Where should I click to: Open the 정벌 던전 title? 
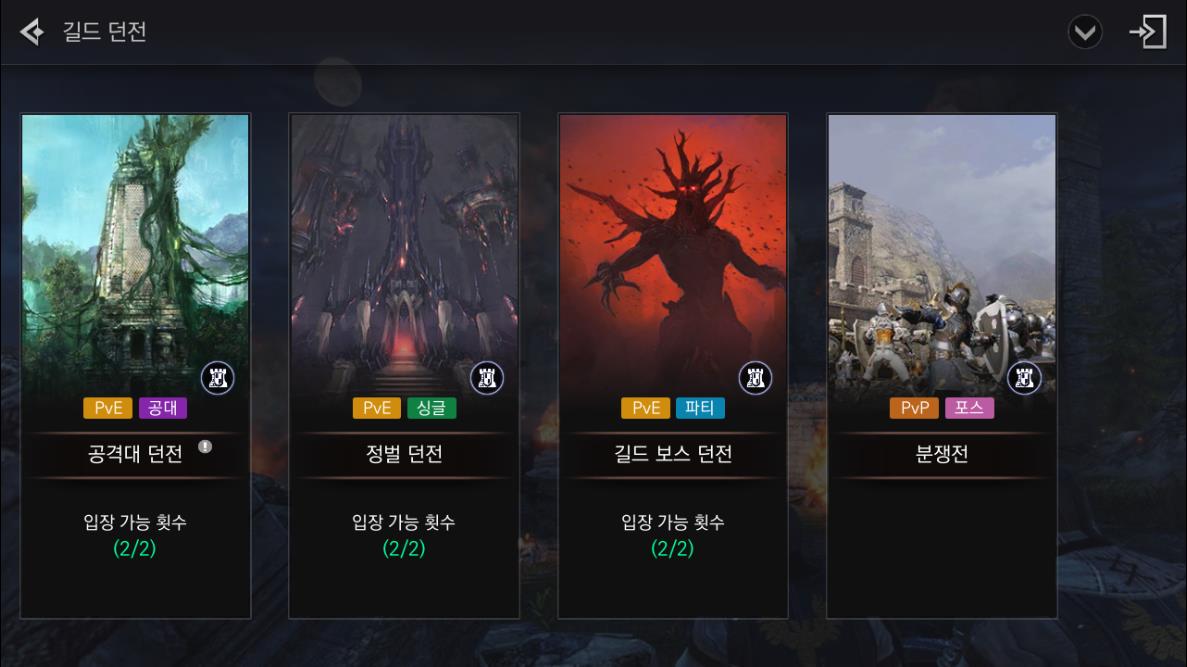tap(404, 454)
